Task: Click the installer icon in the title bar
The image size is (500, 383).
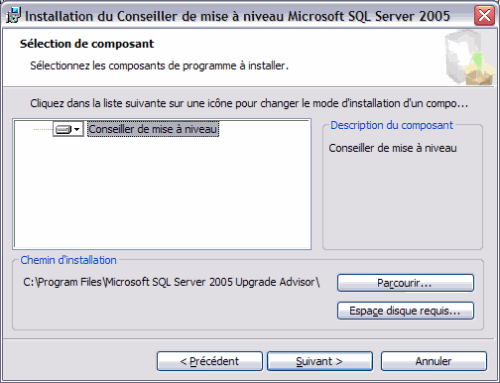Action: coord(13,16)
